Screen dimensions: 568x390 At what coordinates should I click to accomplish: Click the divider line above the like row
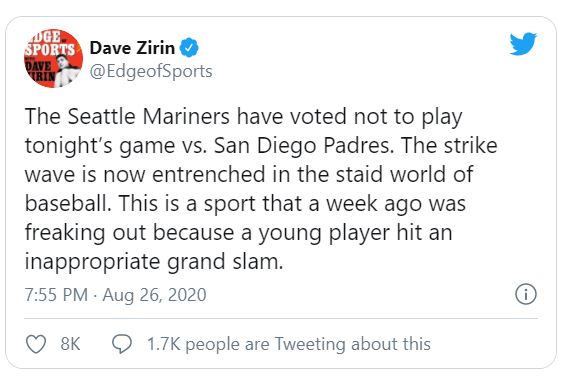pos(281,319)
